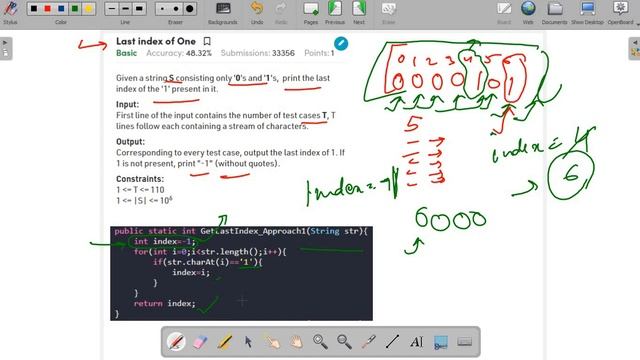Click the Output: heading
Viewport: 640px width, 360px height.
point(130,142)
